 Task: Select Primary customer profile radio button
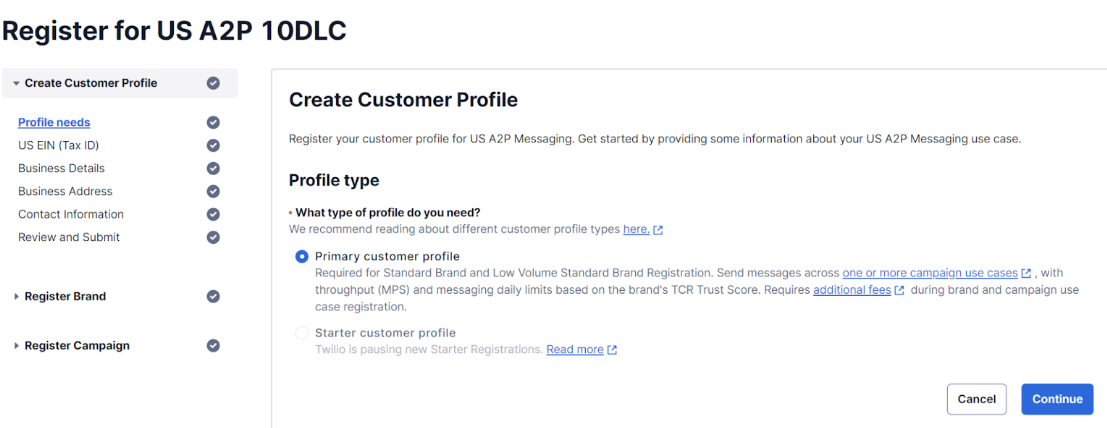click(x=302, y=257)
